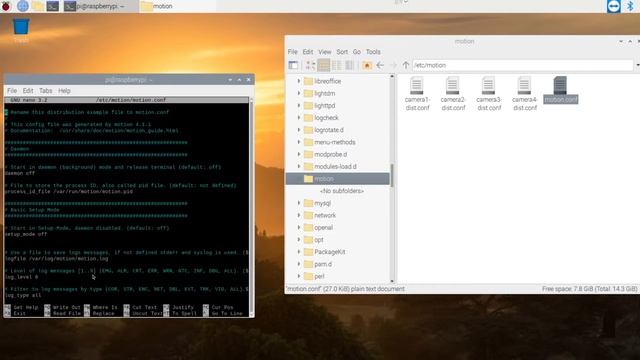Screen dimensions: 640x360
Task: Click 'log_type all' line in nano
Action: click(23, 295)
